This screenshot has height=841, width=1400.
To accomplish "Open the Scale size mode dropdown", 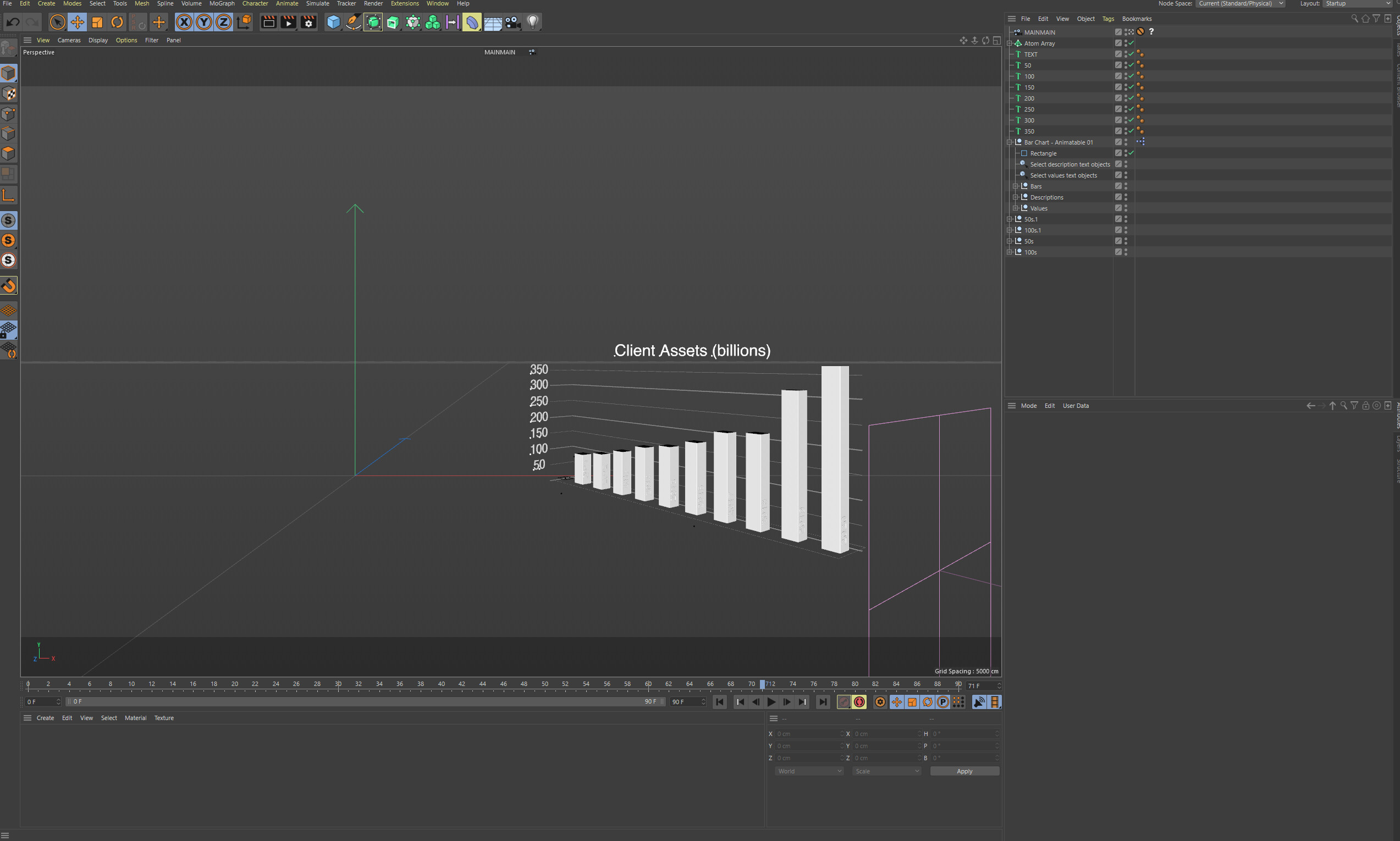I will tap(886, 771).
